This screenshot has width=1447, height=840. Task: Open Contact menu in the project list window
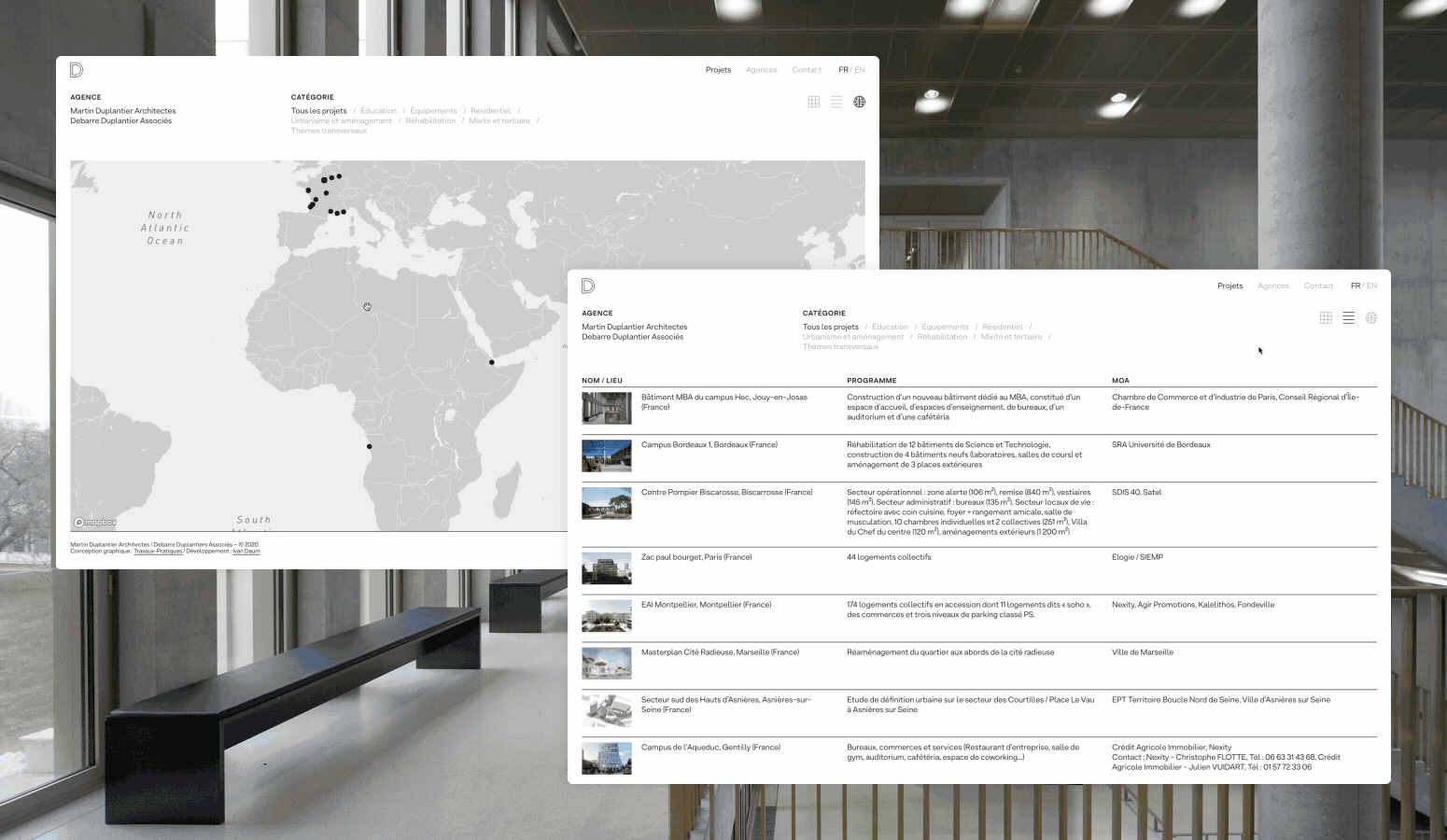[1318, 286]
